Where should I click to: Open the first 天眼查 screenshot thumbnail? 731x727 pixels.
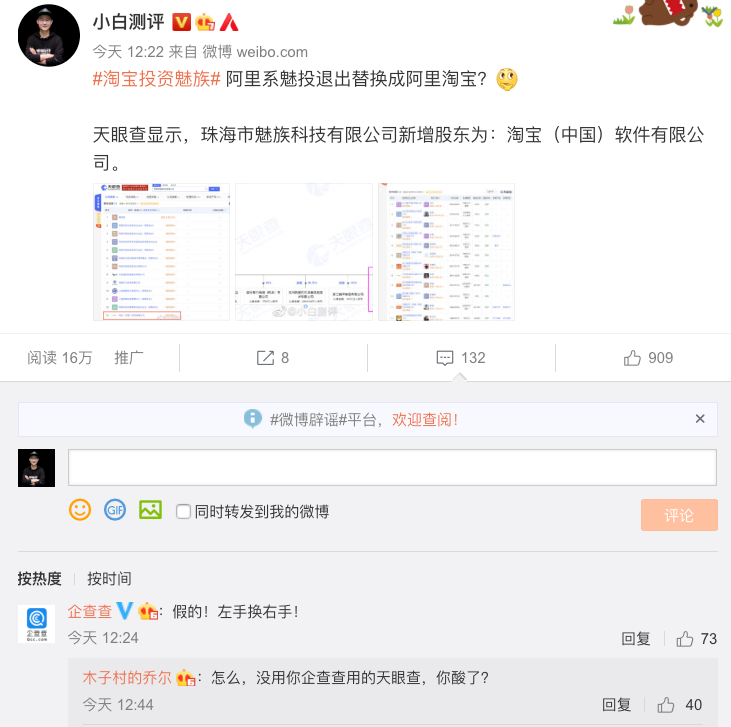161,252
